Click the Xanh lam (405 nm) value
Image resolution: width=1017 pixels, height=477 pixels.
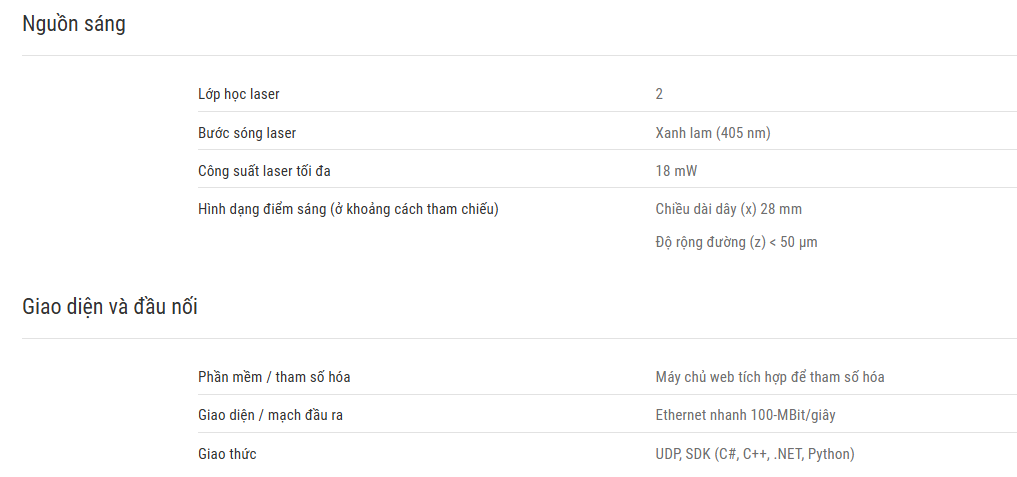coord(713,133)
